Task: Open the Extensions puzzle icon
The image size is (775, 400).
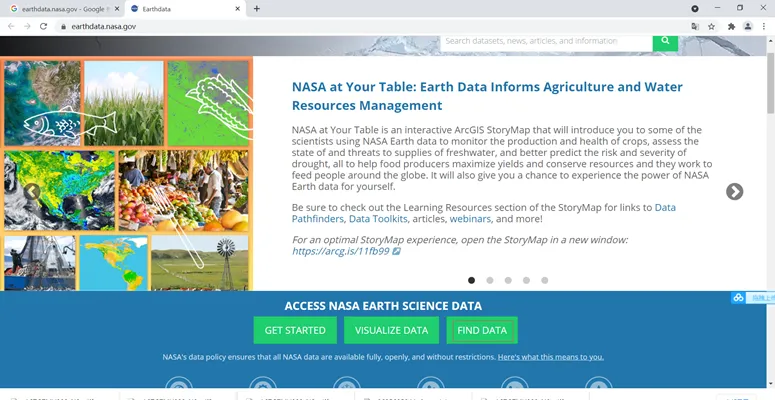Action: 732,27
